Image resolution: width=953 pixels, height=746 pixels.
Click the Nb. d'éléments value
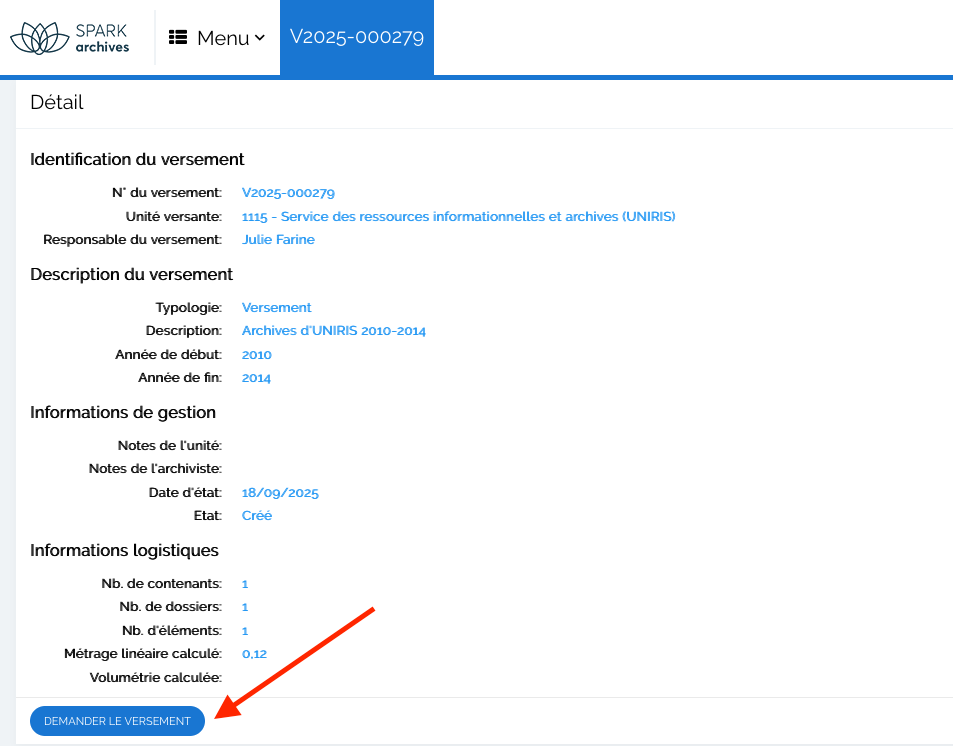pyautogui.click(x=245, y=631)
